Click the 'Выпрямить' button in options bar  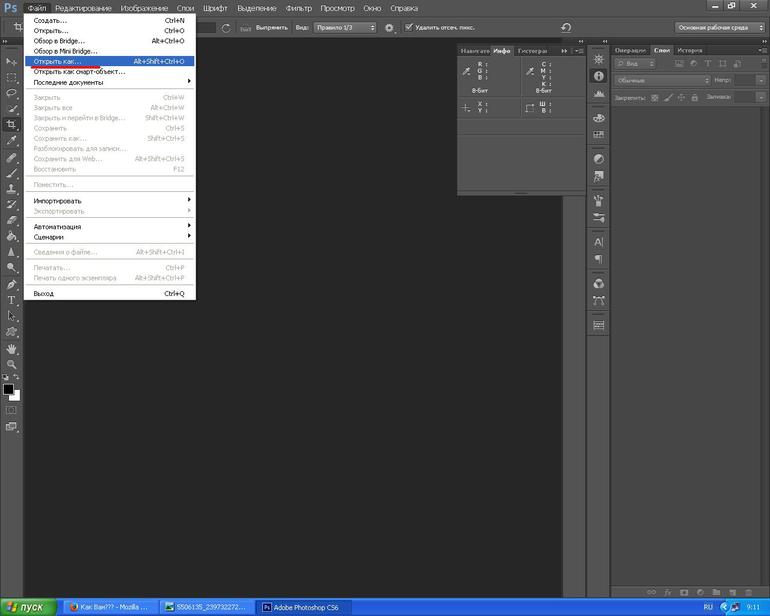coord(270,28)
